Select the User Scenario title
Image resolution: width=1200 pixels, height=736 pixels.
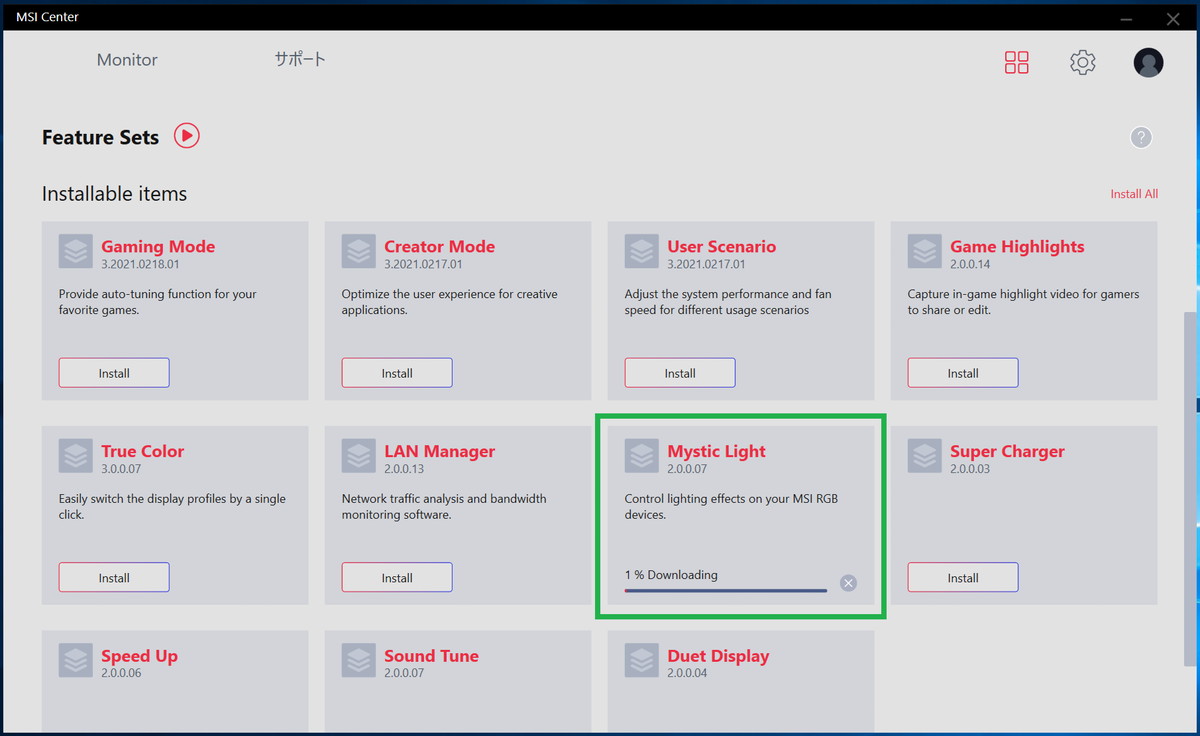[721, 246]
